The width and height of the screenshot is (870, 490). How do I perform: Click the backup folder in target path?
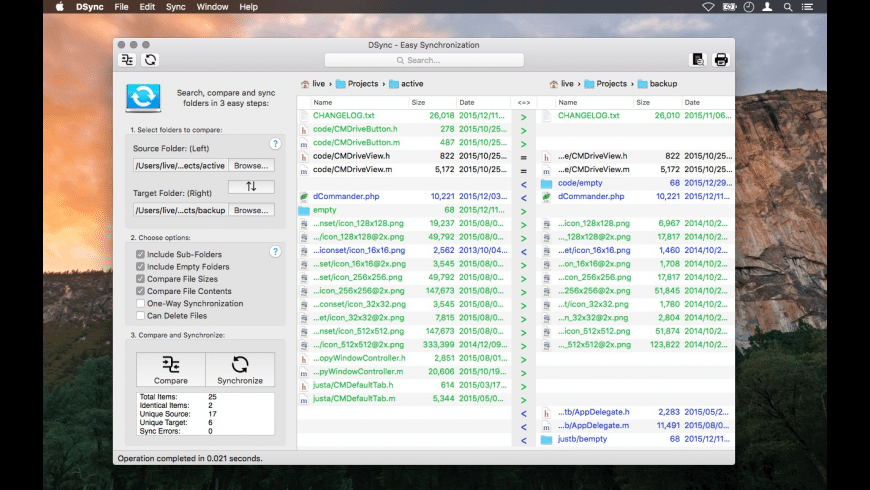click(657, 84)
